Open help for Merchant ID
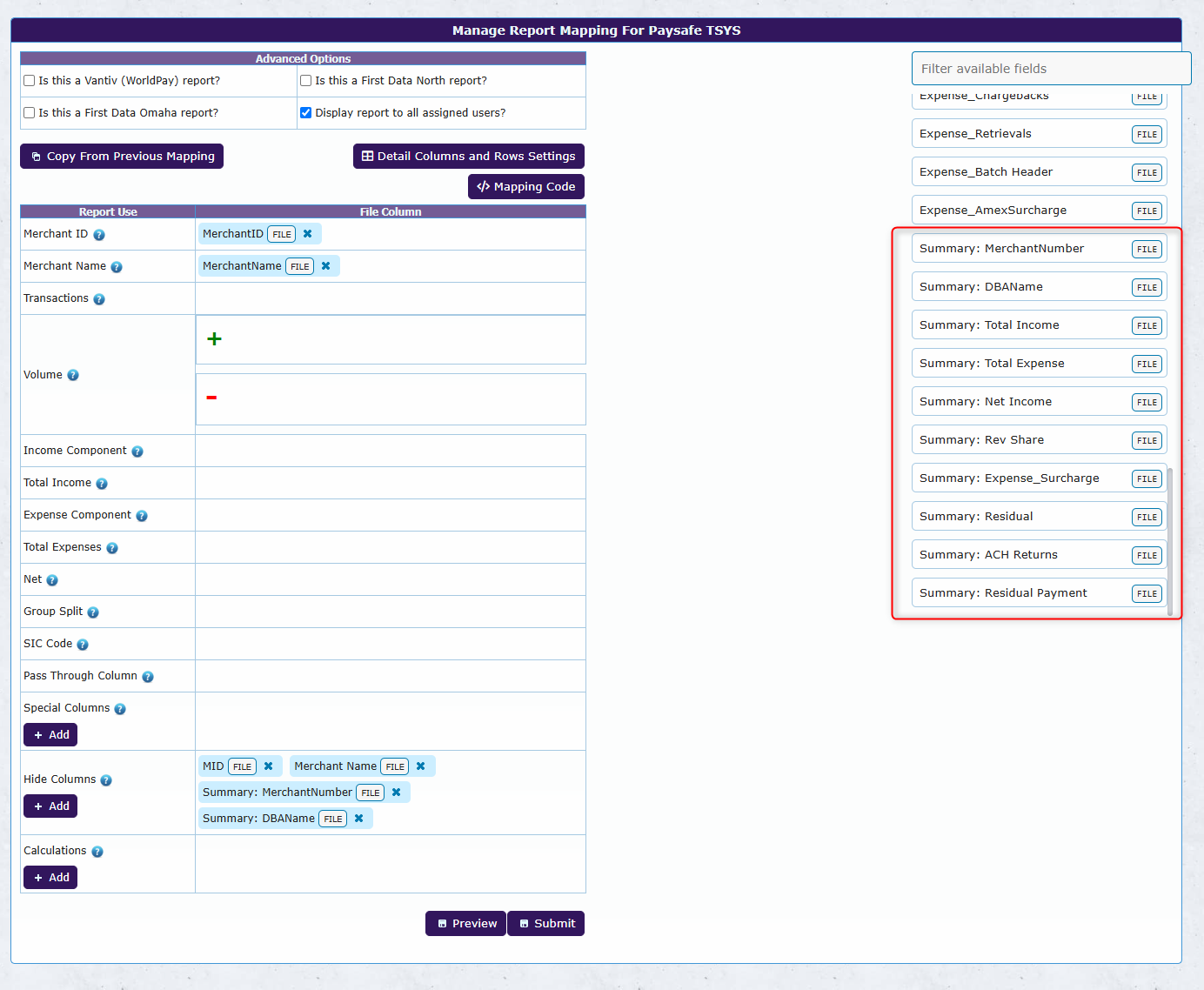 (x=99, y=235)
